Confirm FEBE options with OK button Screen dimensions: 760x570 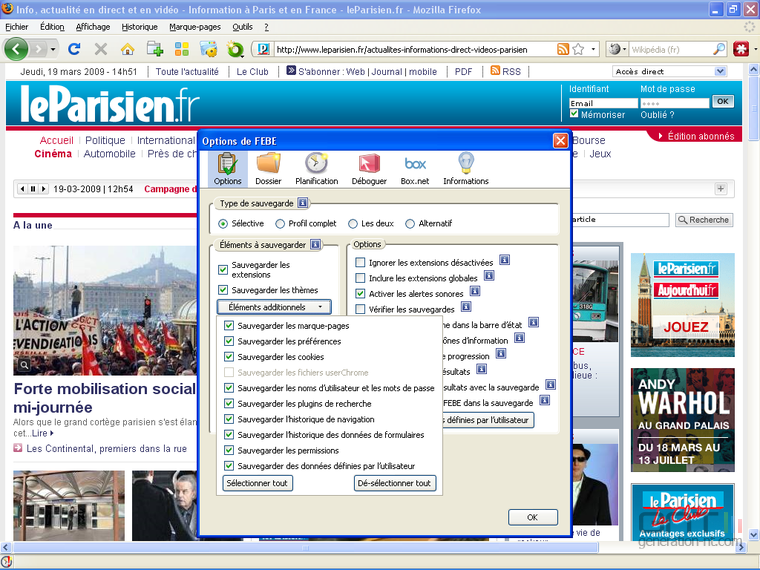[533, 517]
